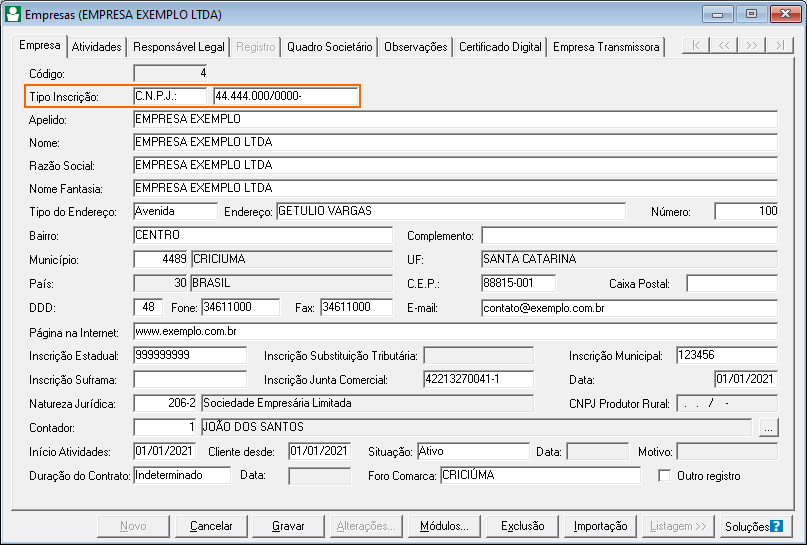
Task: Go to first record navigation arrow
Action: click(696, 46)
